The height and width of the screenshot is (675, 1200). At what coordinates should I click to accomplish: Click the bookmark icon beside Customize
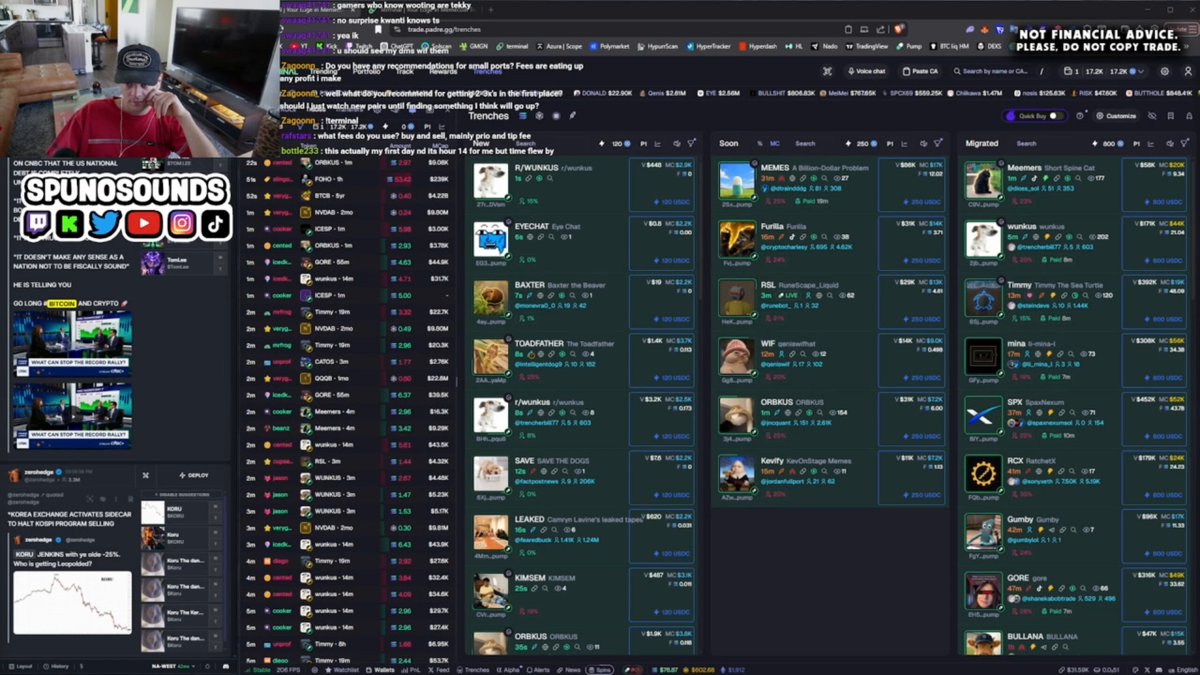[1170, 116]
